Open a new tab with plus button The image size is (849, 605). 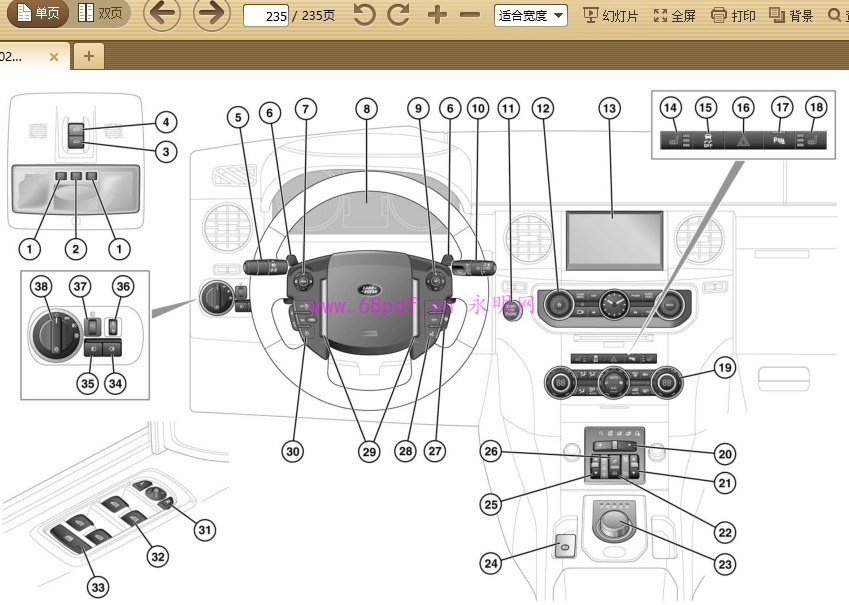88,56
